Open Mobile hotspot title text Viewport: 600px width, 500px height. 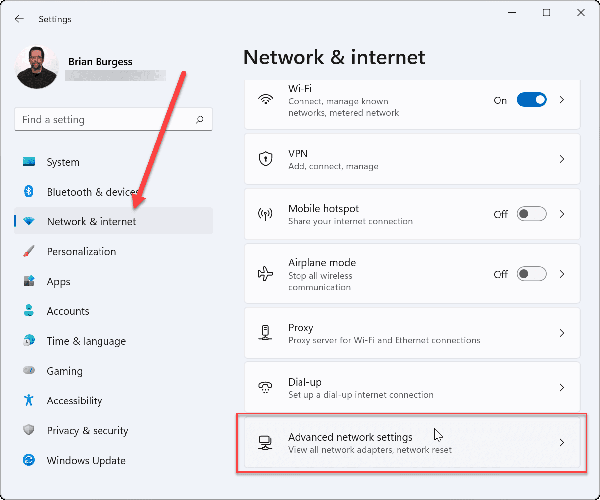pos(323,208)
